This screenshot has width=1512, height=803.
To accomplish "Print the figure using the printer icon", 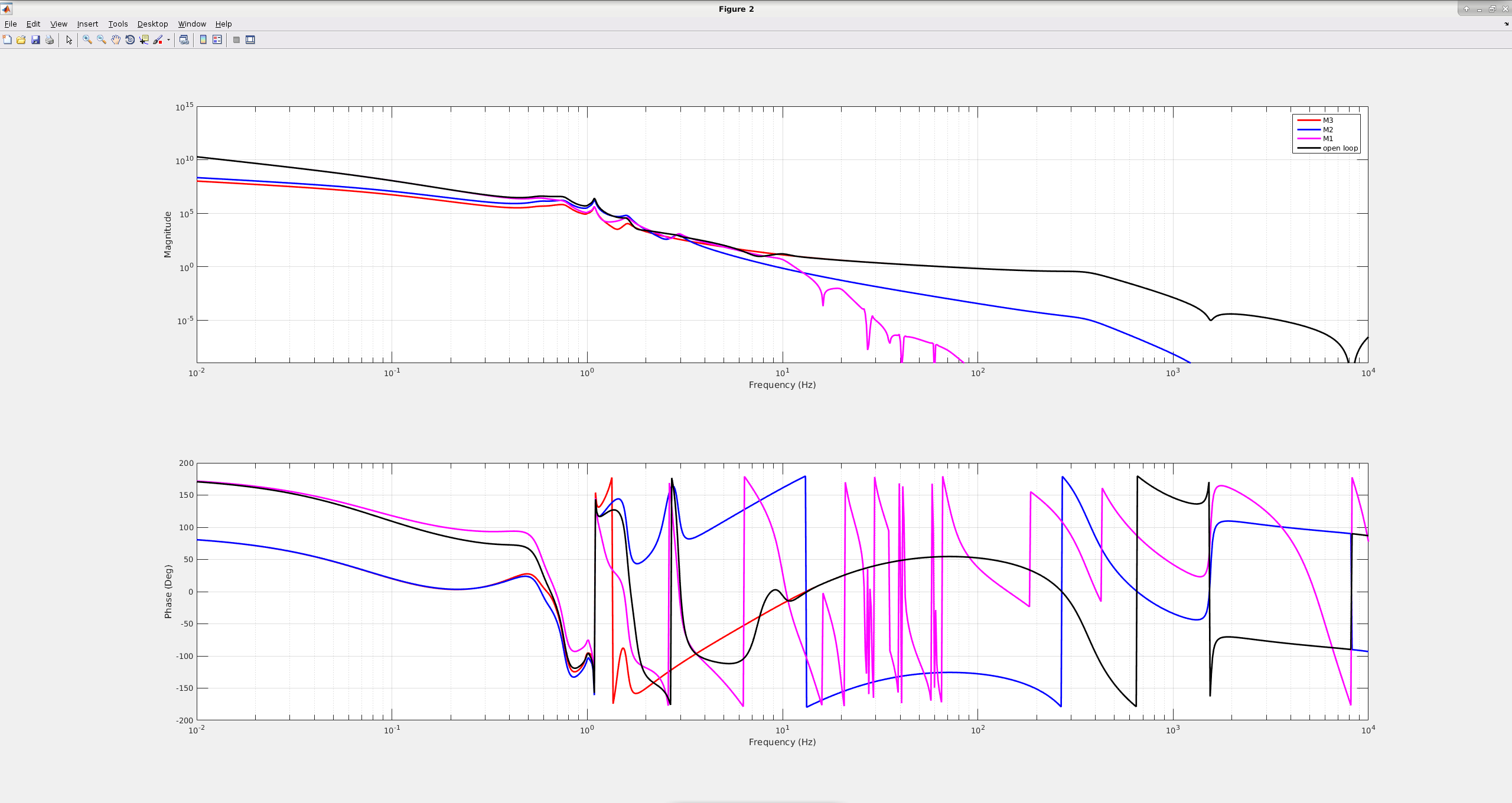I will [x=50, y=40].
